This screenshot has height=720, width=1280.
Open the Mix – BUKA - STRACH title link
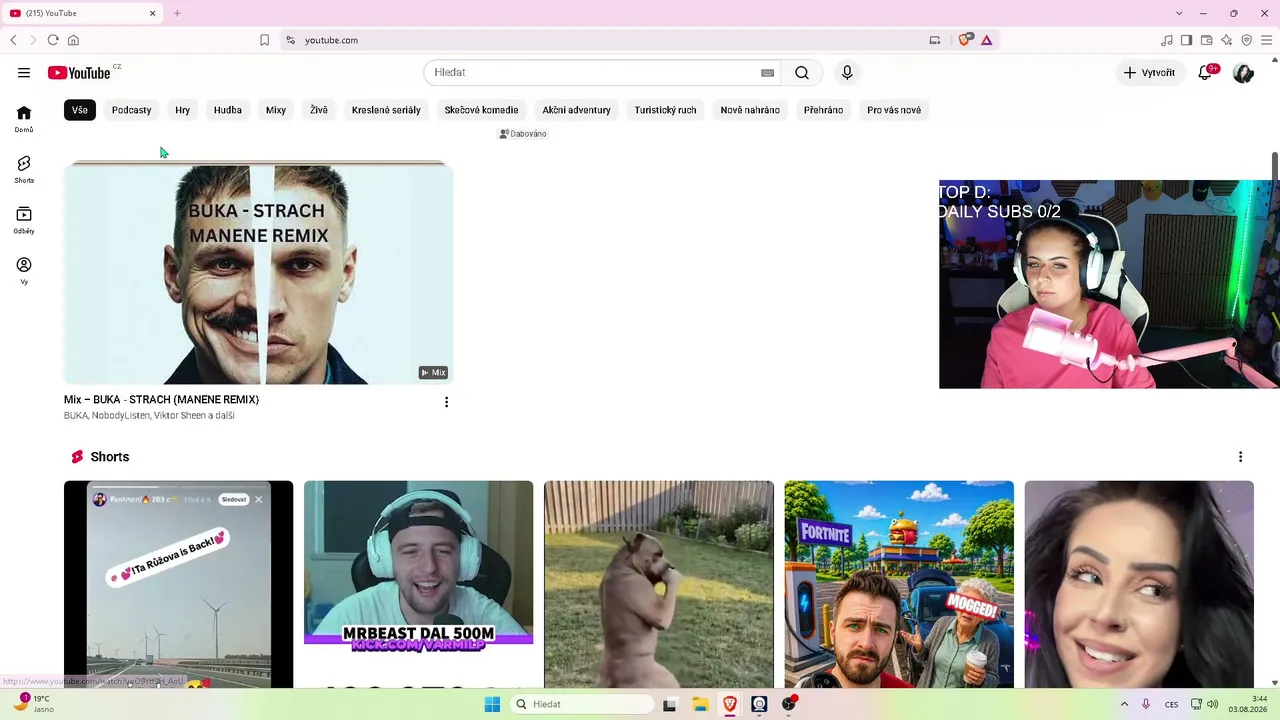pyautogui.click(x=161, y=400)
